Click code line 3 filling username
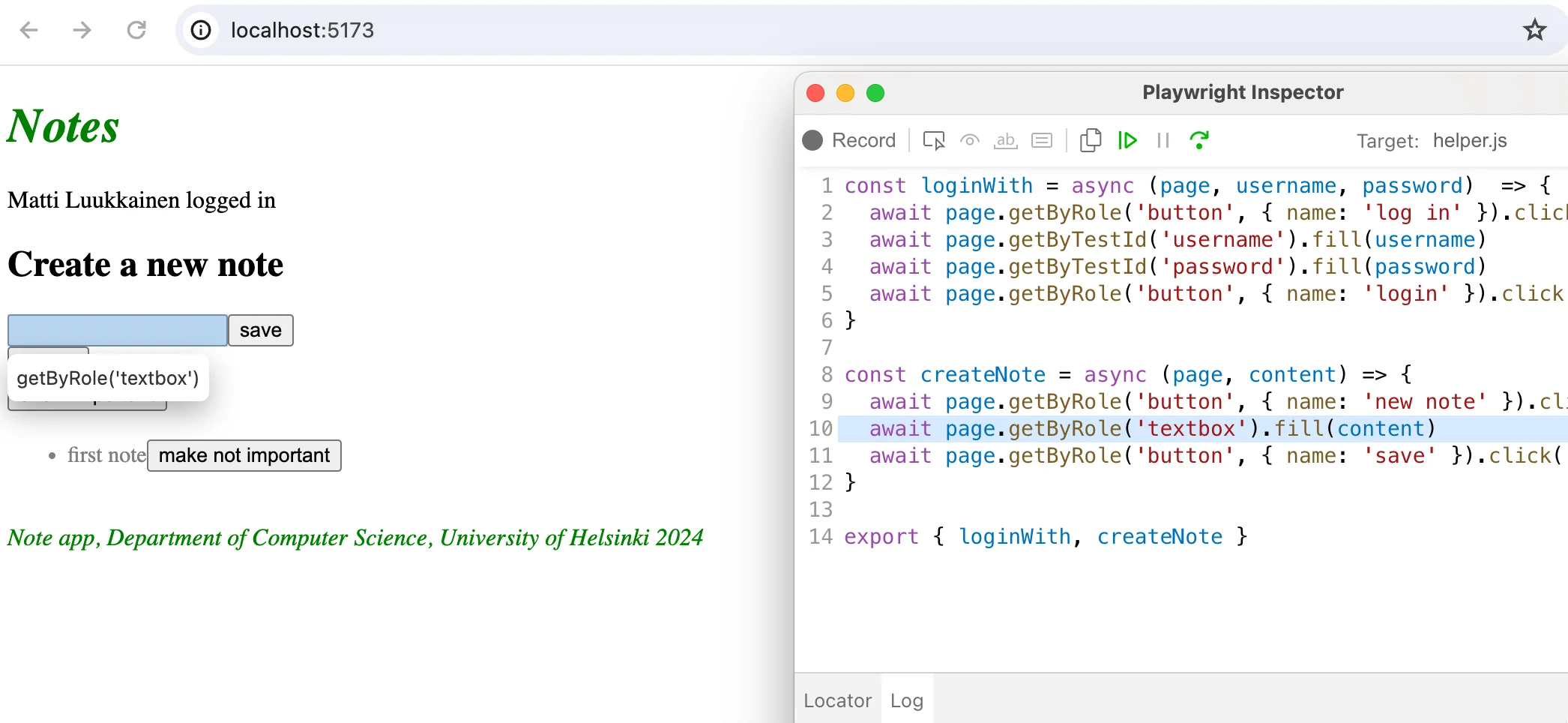Viewport: 1568px width, 723px height. point(1177,239)
